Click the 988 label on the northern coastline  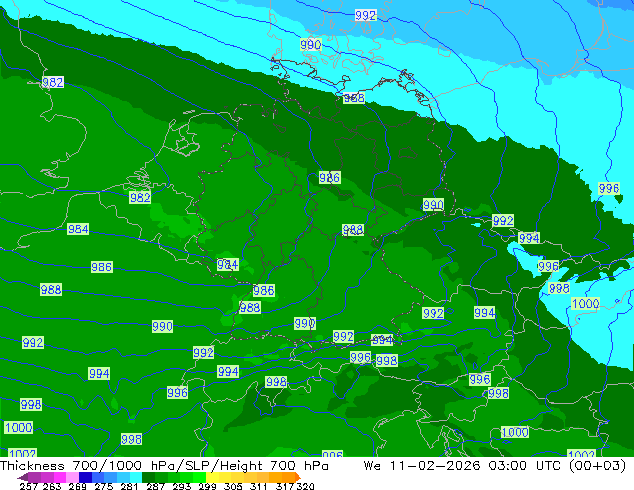[x=354, y=98]
